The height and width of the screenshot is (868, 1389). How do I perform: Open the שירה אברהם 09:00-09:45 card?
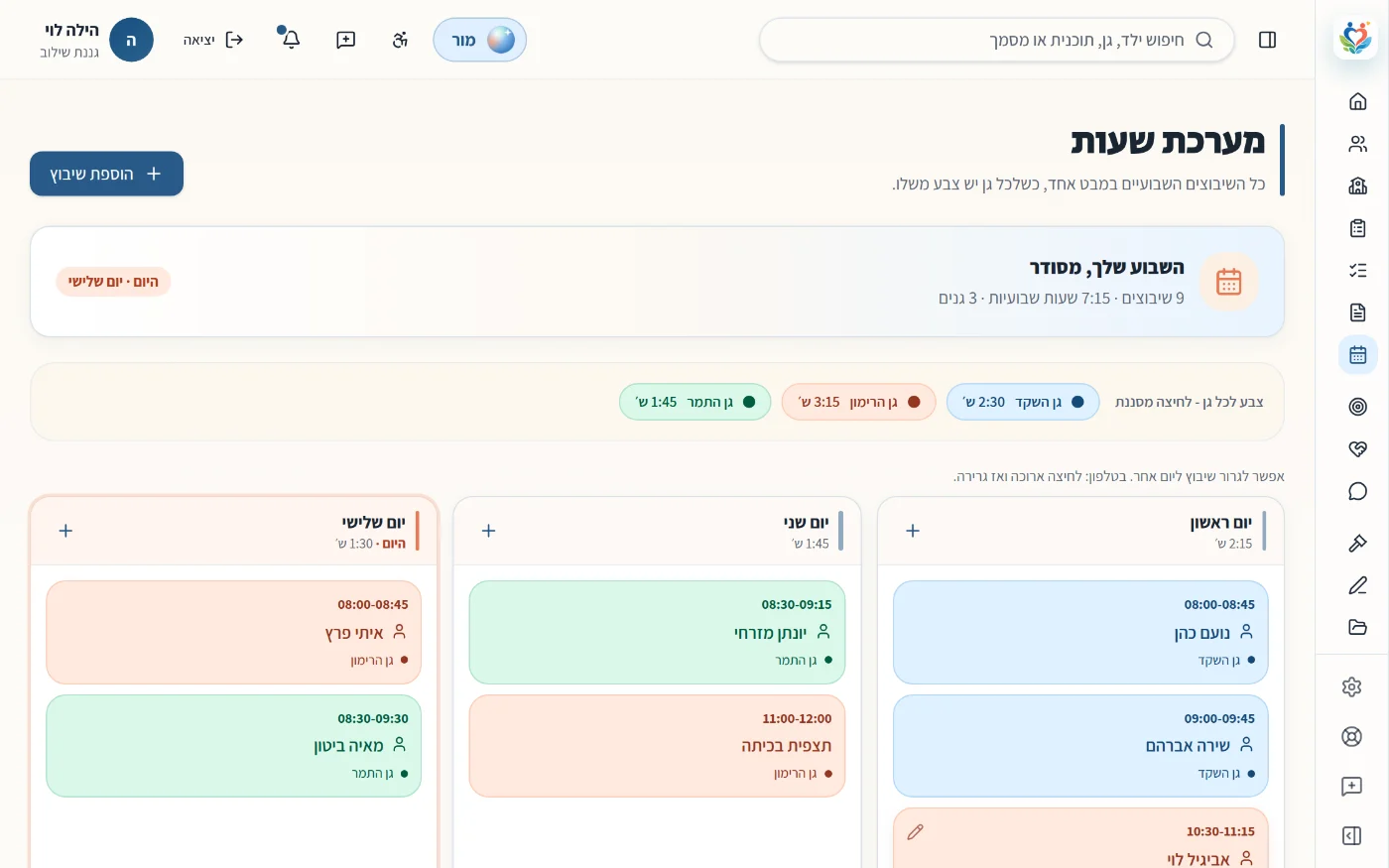point(1080,746)
